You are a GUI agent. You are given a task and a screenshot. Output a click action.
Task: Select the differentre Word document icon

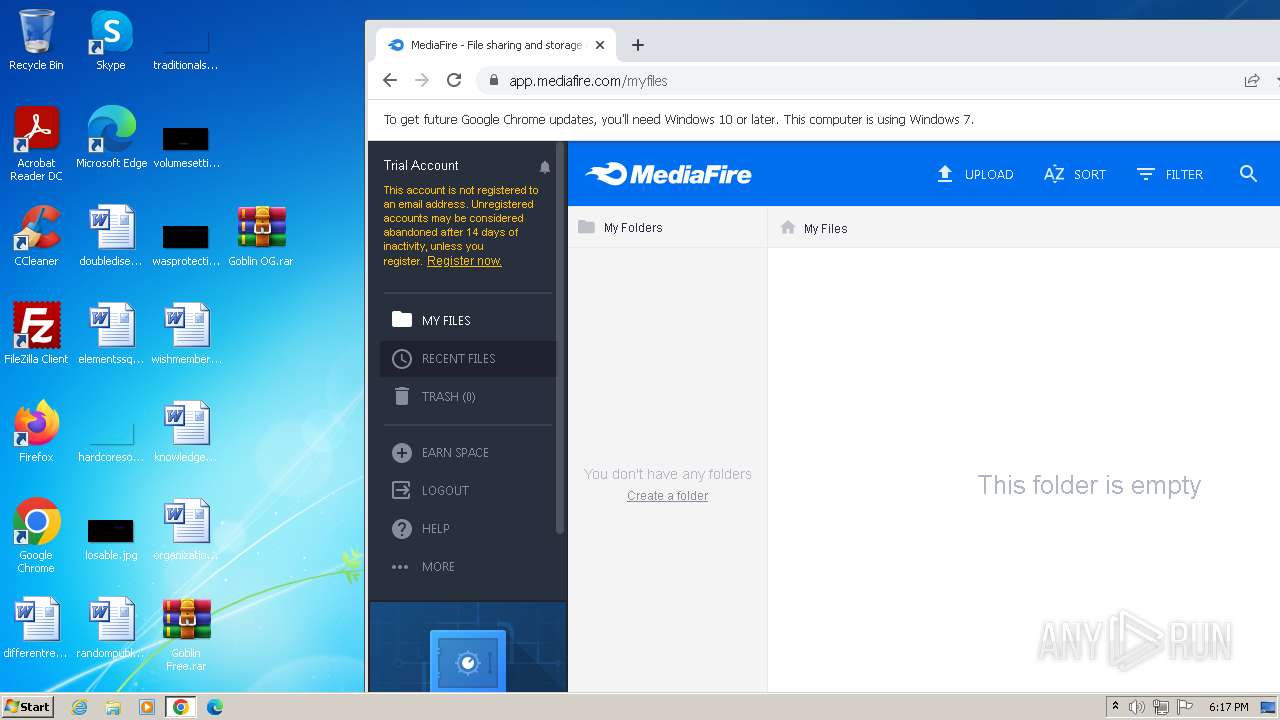point(36,628)
